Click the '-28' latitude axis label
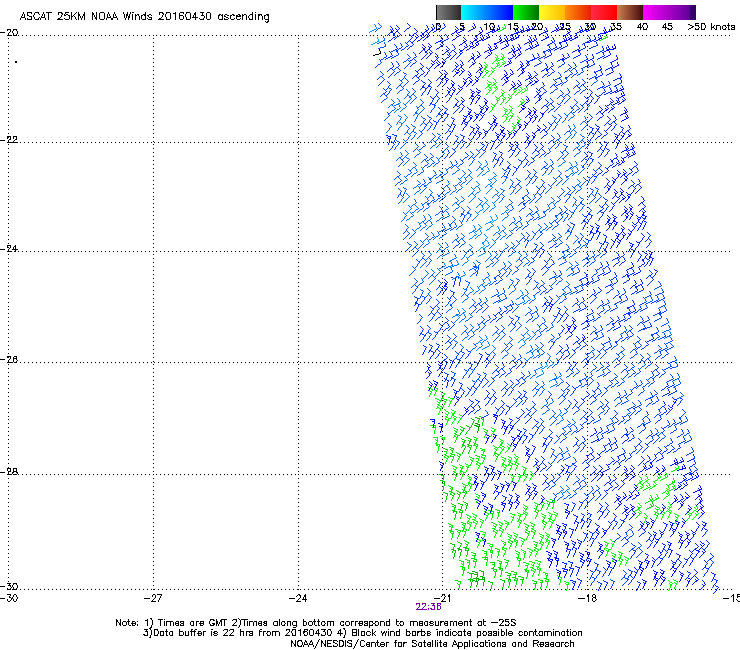 (x=9, y=472)
